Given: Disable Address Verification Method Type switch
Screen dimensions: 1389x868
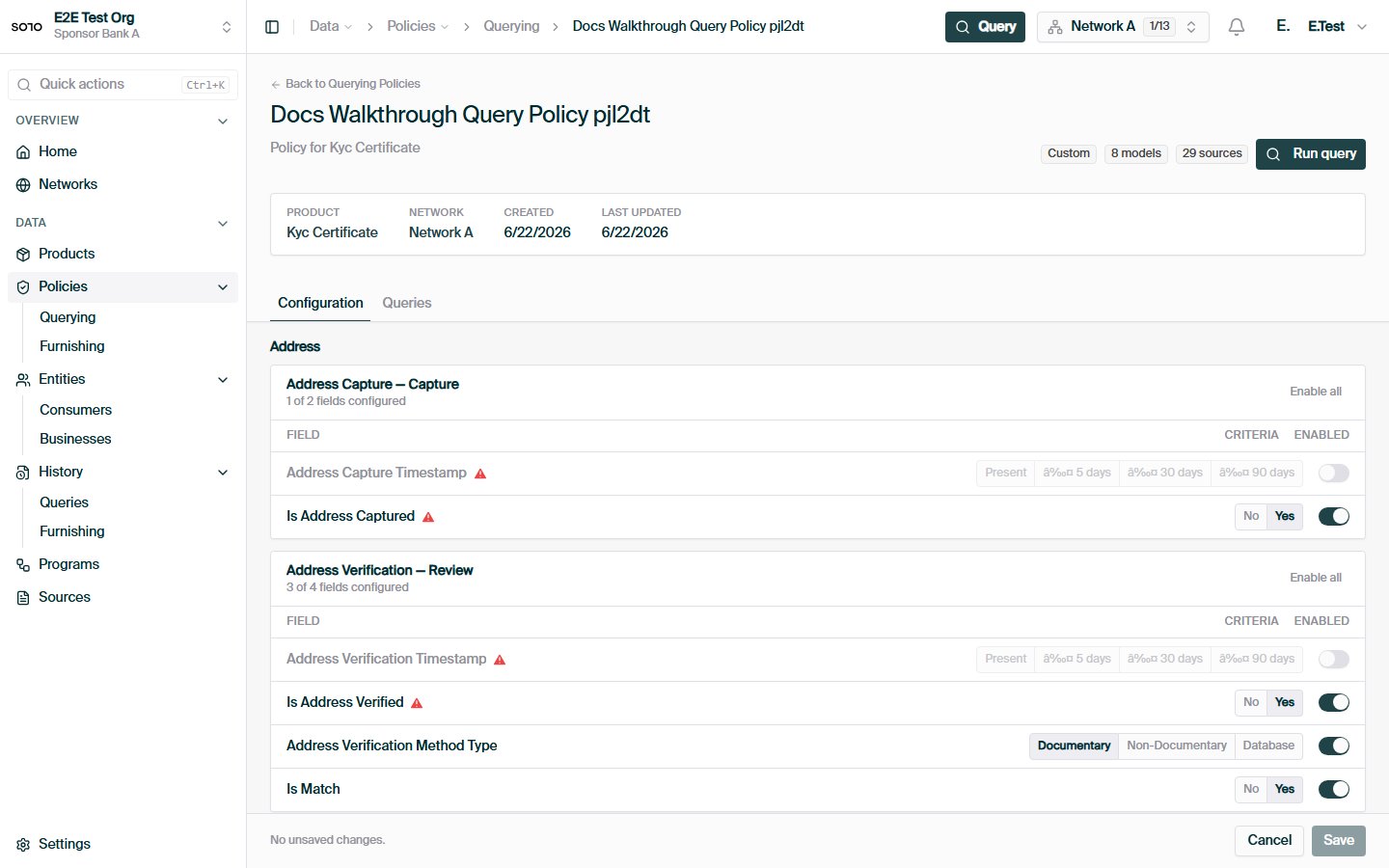Looking at the screenshot, I should 1334,746.
